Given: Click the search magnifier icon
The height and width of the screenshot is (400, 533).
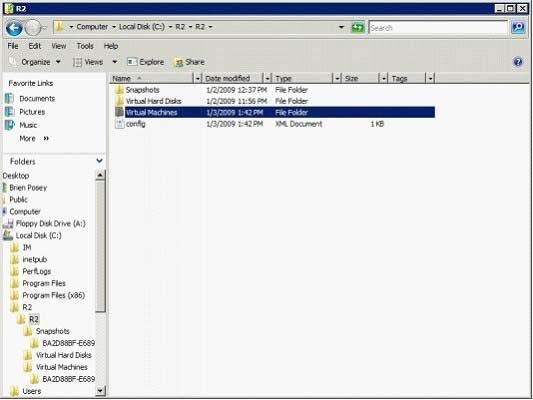Looking at the screenshot, I should (518, 27).
